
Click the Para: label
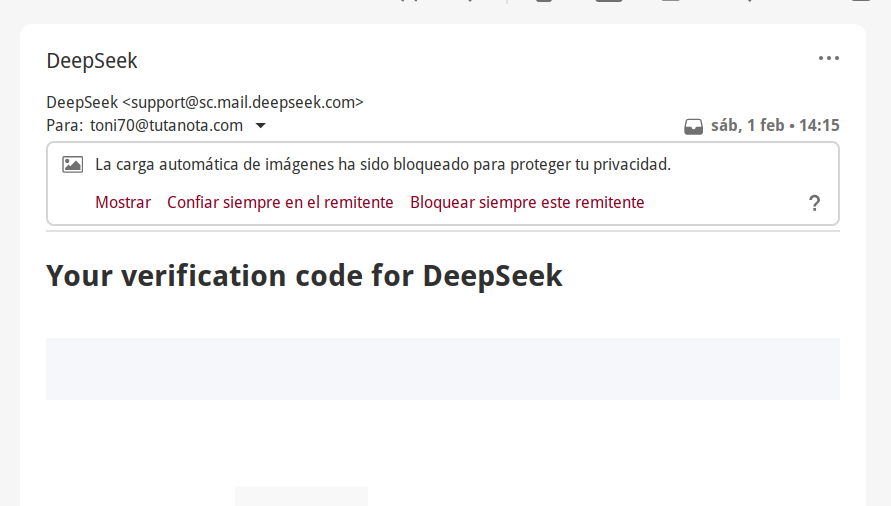(64, 125)
